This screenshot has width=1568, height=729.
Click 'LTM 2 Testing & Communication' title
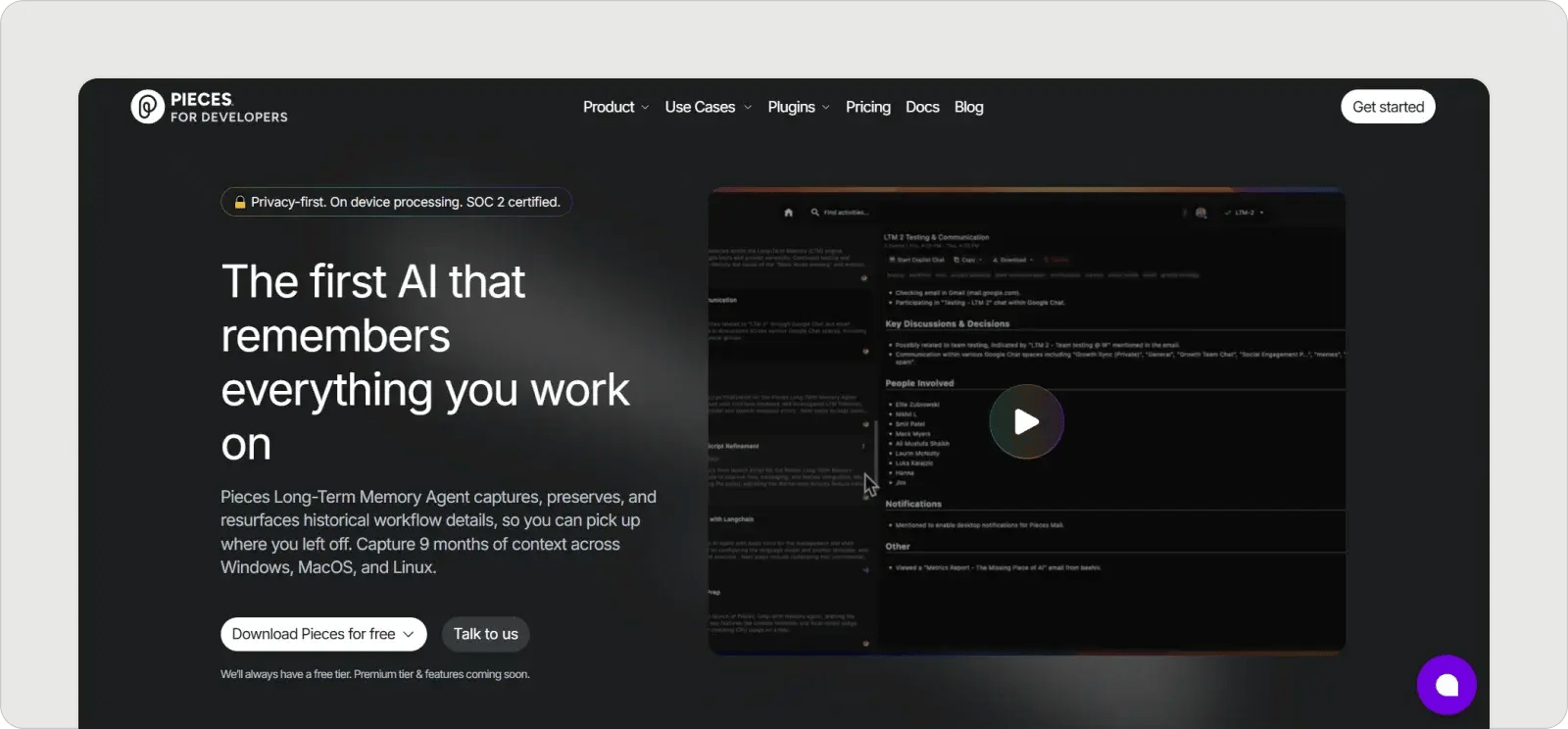(x=936, y=237)
